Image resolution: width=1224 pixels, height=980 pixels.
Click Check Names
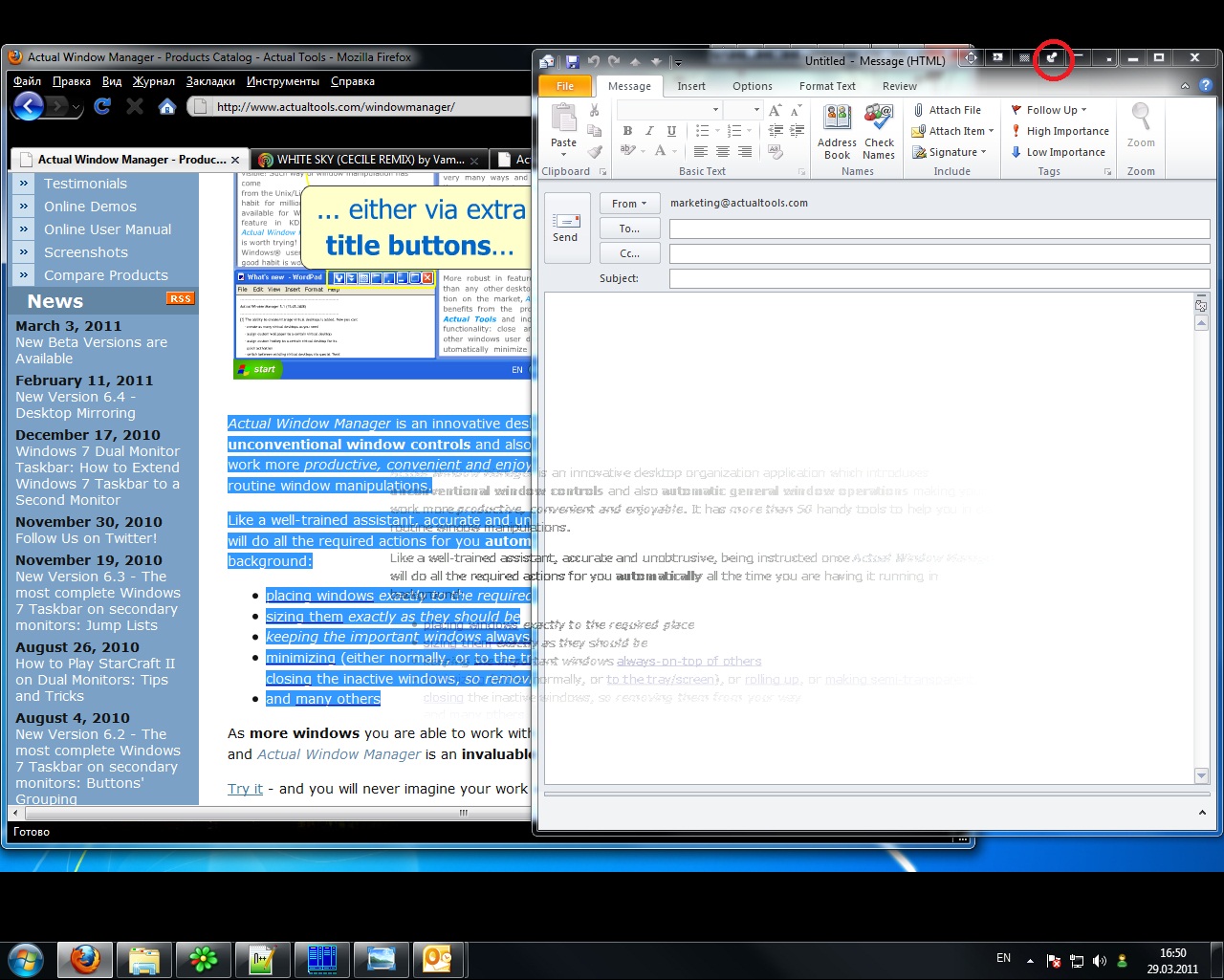coord(879,131)
